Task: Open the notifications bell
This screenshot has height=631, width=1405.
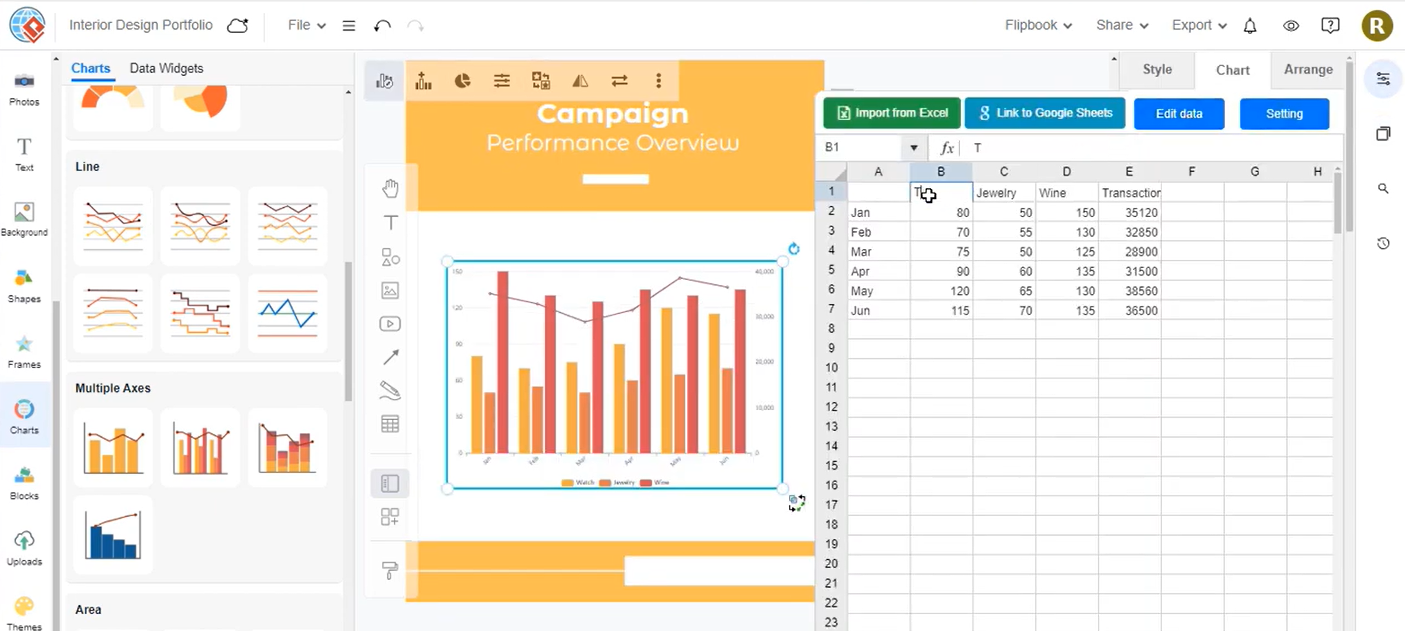Action: 1250,26
